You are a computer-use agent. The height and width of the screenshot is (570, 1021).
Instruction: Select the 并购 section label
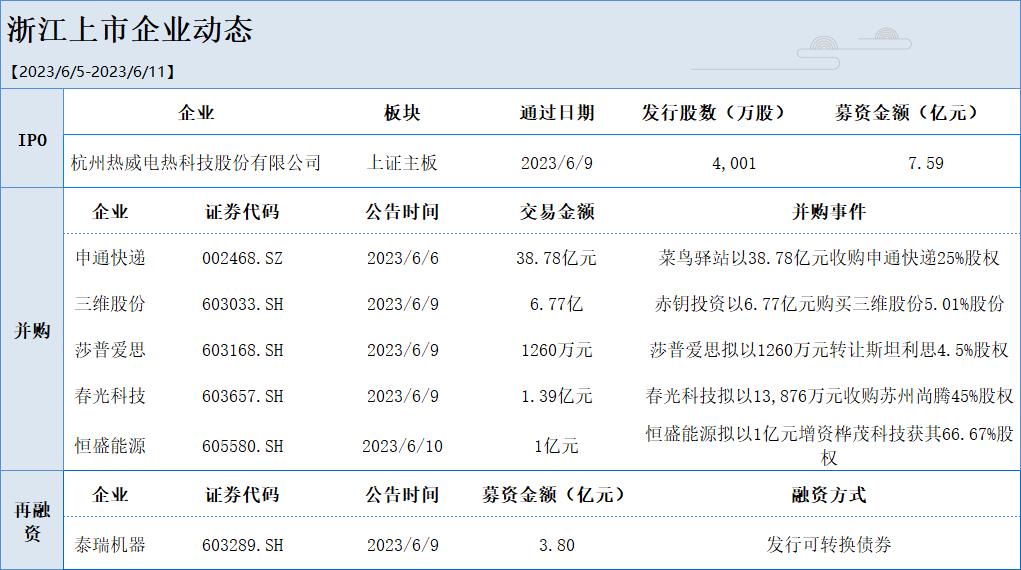pos(32,330)
